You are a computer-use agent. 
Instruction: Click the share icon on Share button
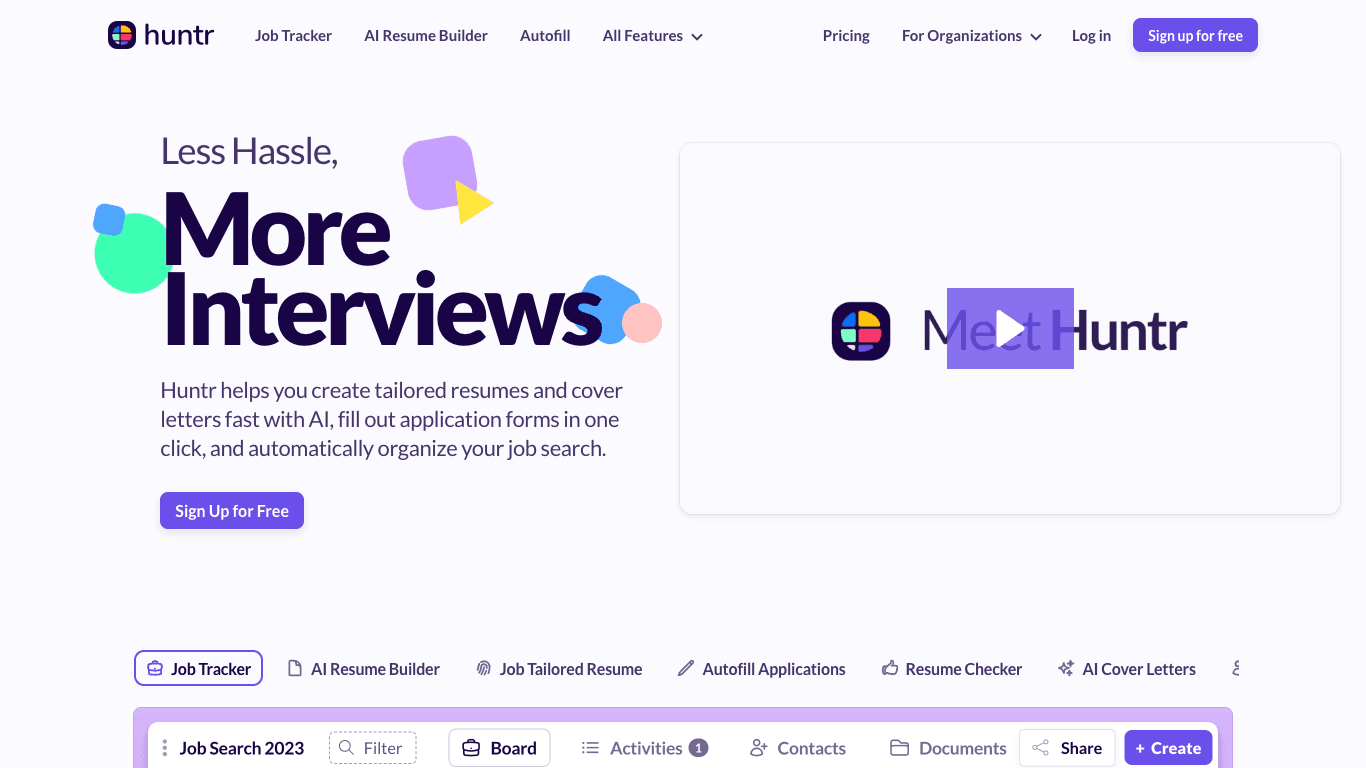[1041, 748]
